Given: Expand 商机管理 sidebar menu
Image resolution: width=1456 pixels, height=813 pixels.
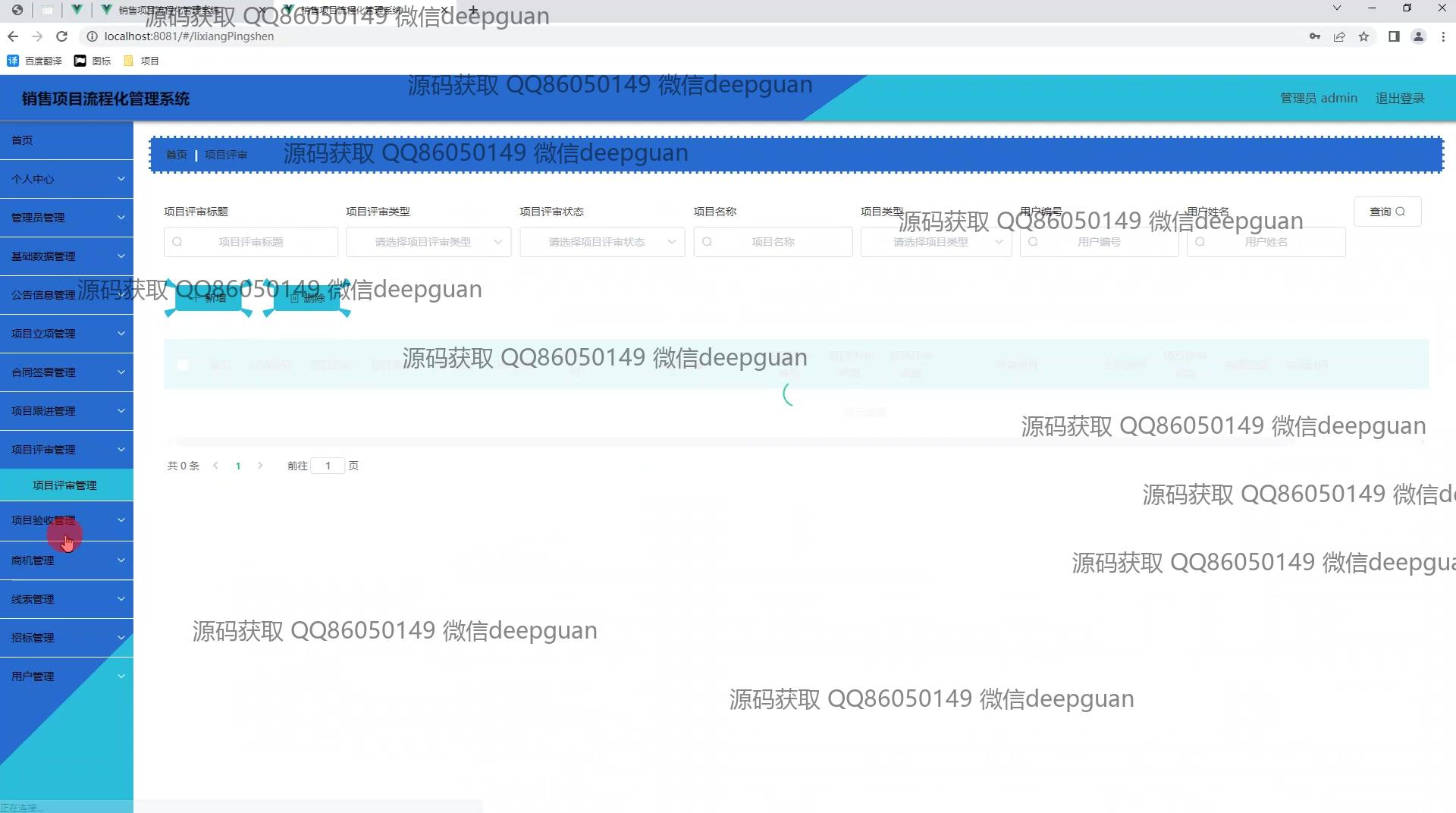Looking at the screenshot, I should (67, 560).
